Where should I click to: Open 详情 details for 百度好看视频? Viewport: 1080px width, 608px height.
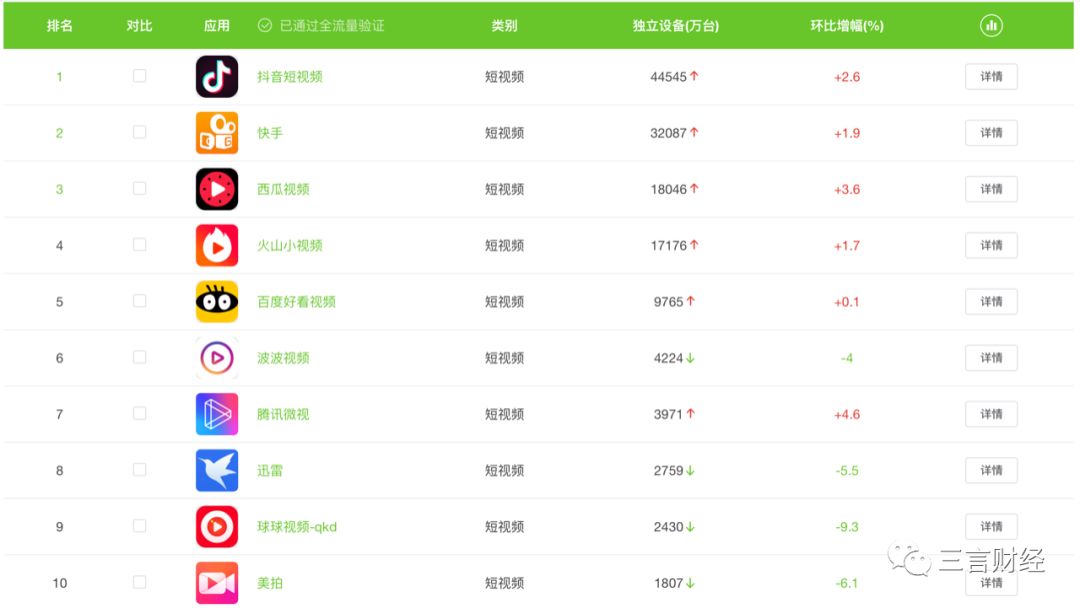[x=991, y=302]
